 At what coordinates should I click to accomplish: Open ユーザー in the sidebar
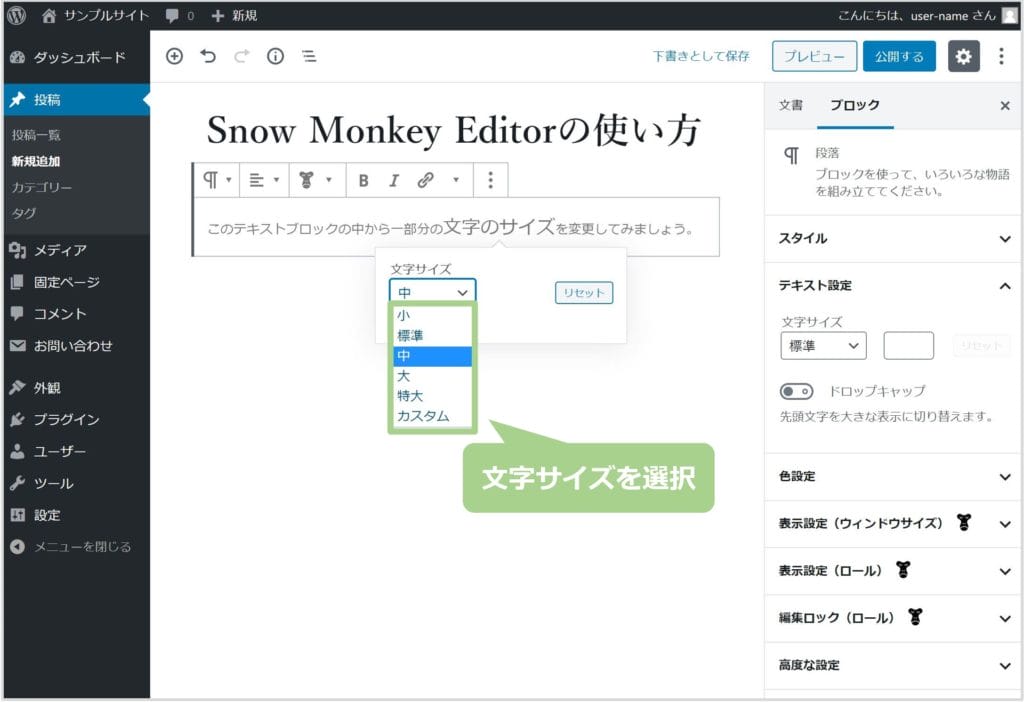click(x=77, y=451)
